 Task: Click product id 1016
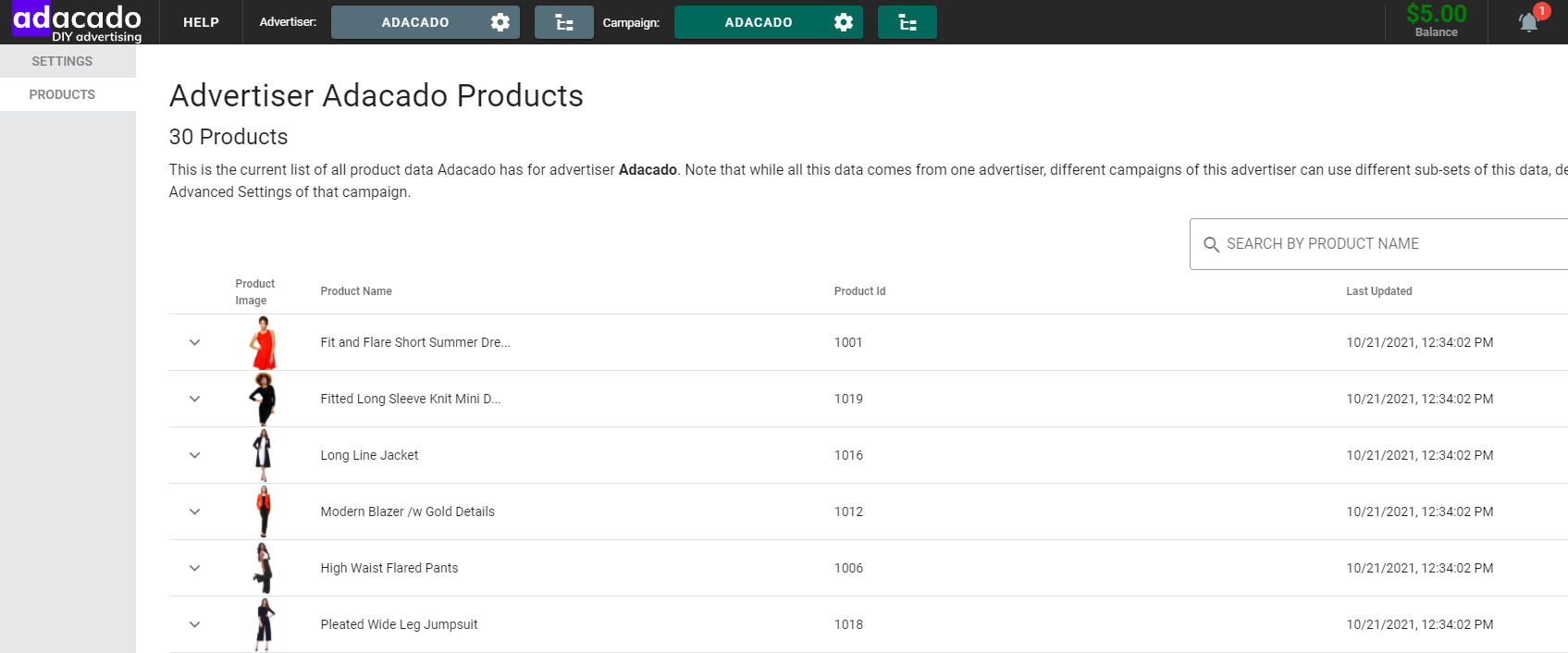coord(848,455)
